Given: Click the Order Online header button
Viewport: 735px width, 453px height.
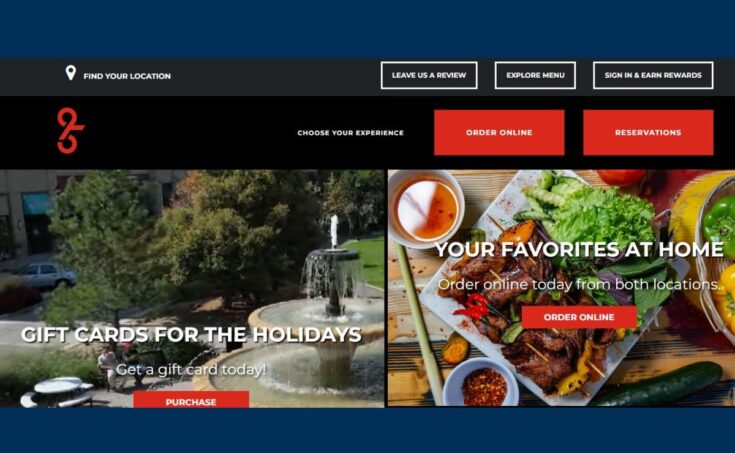Looking at the screenshot, I should (x=499, y=132).
